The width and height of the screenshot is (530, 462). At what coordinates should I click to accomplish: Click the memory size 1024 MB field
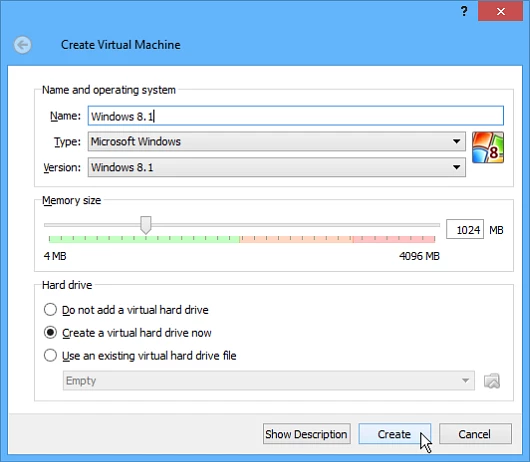(x=465, y=230)
